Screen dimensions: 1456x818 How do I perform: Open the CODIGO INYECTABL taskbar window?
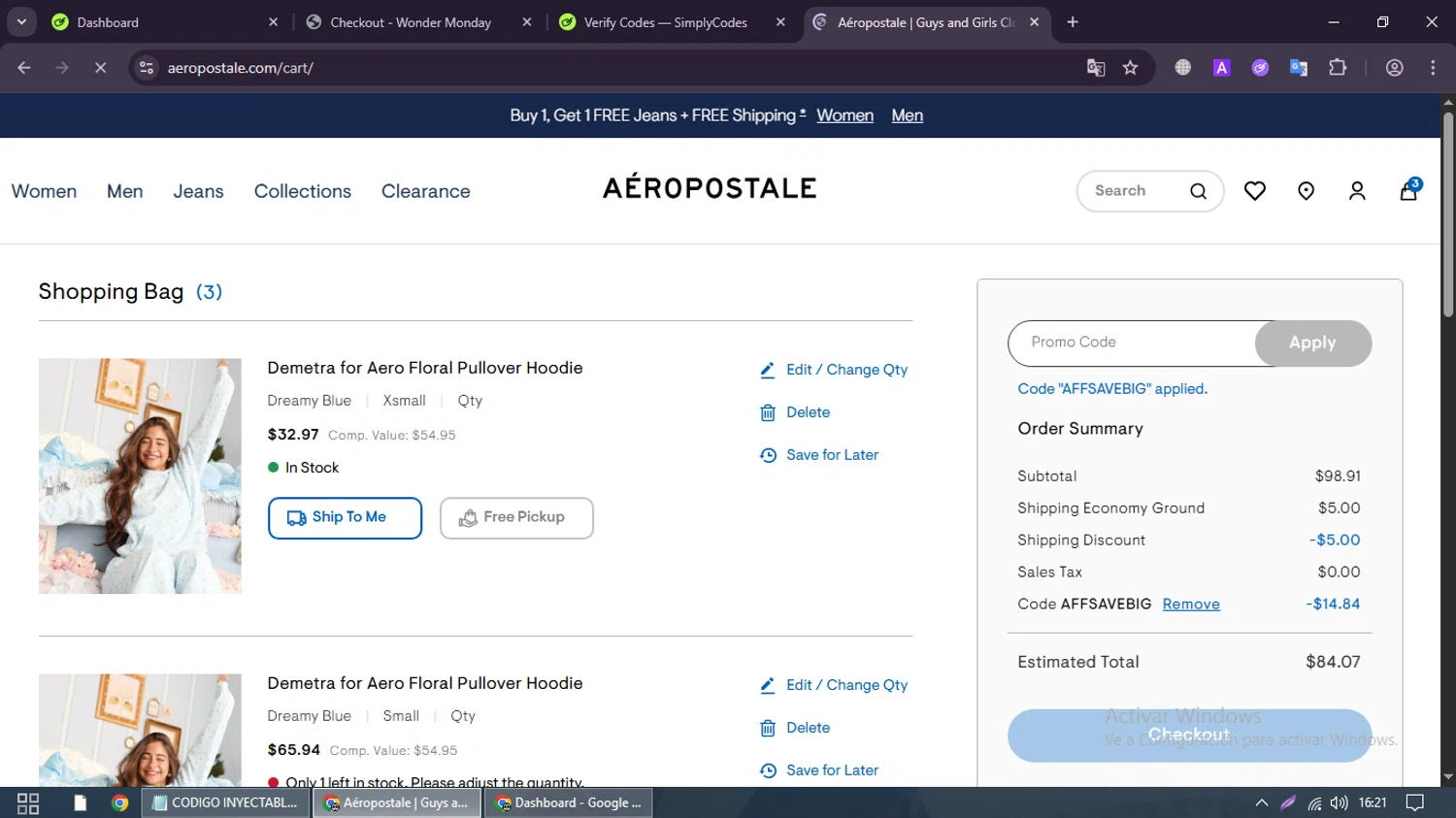click(226, 802)
